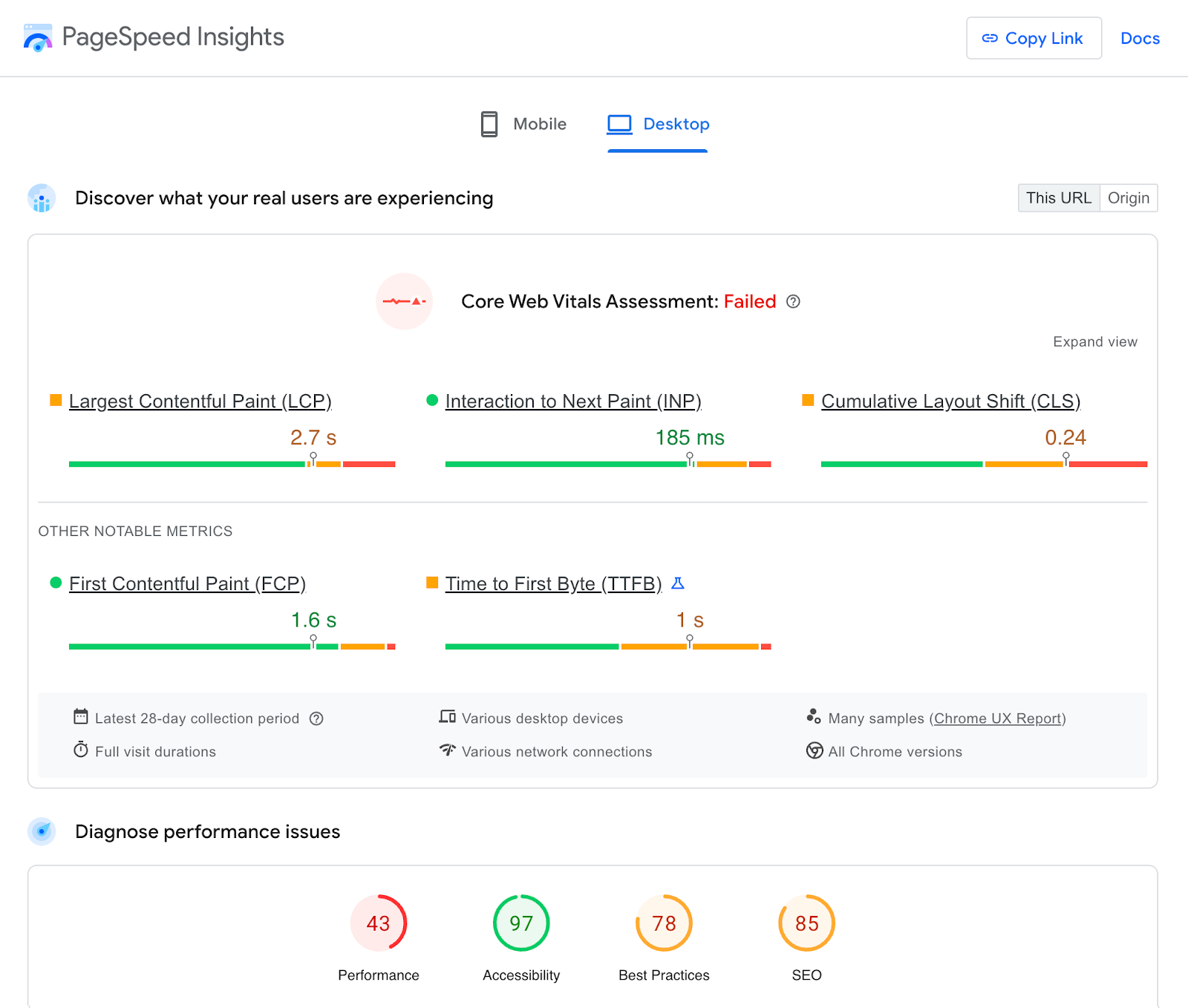1188x1008 pixels.
Task: Select the This URL toggle
Action: [1058, 198]
